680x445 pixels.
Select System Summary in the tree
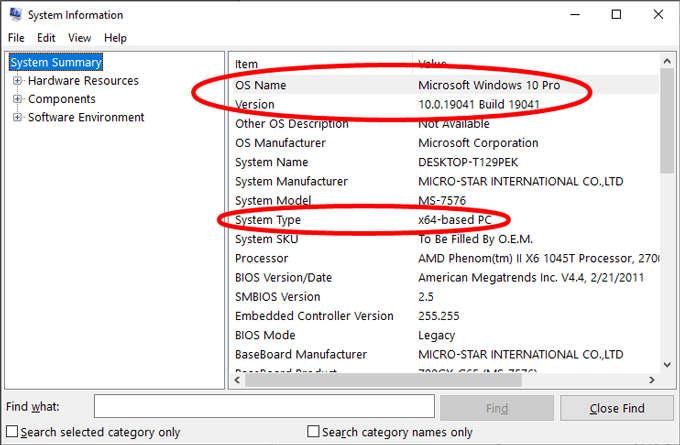(56, 62)
